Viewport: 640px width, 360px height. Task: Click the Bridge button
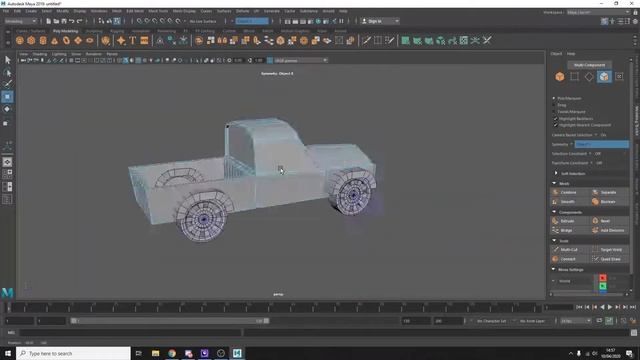(x=570, y=230)
